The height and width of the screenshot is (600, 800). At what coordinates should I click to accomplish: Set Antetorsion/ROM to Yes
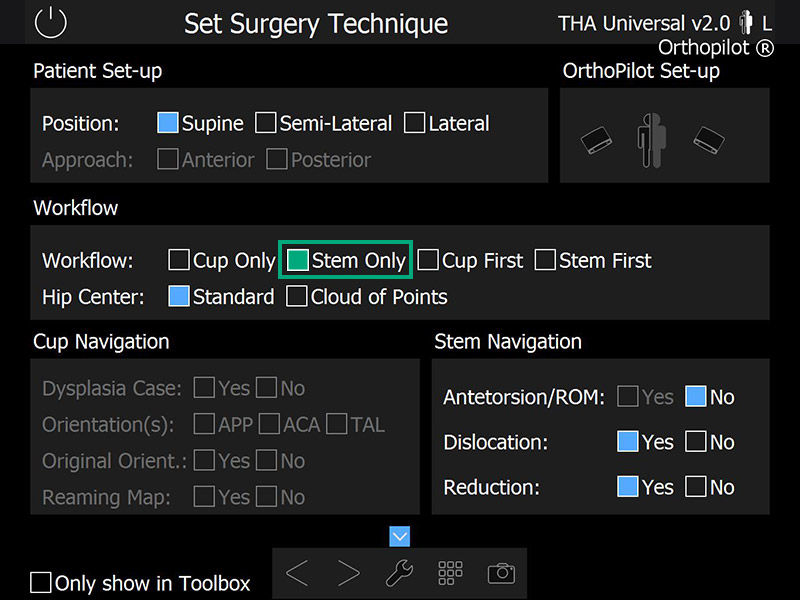coord(629,396)
